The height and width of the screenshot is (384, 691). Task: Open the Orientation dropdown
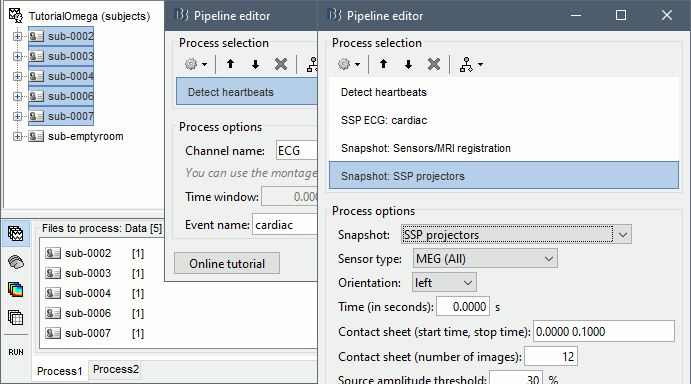pyautogui.click(x=444, y=283)
